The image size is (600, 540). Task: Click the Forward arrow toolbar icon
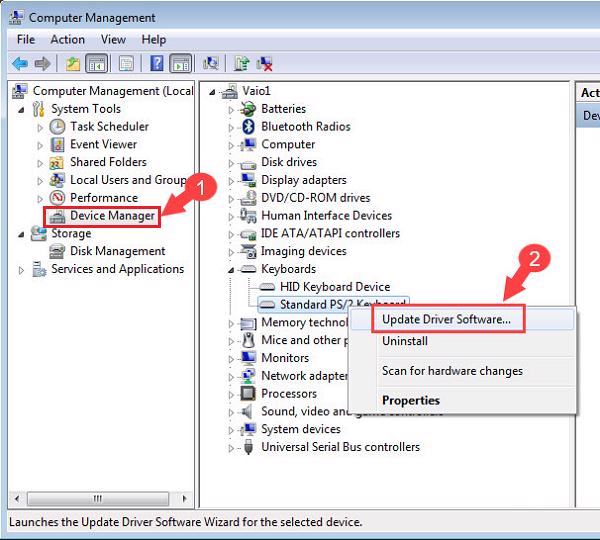pos(42,64)
